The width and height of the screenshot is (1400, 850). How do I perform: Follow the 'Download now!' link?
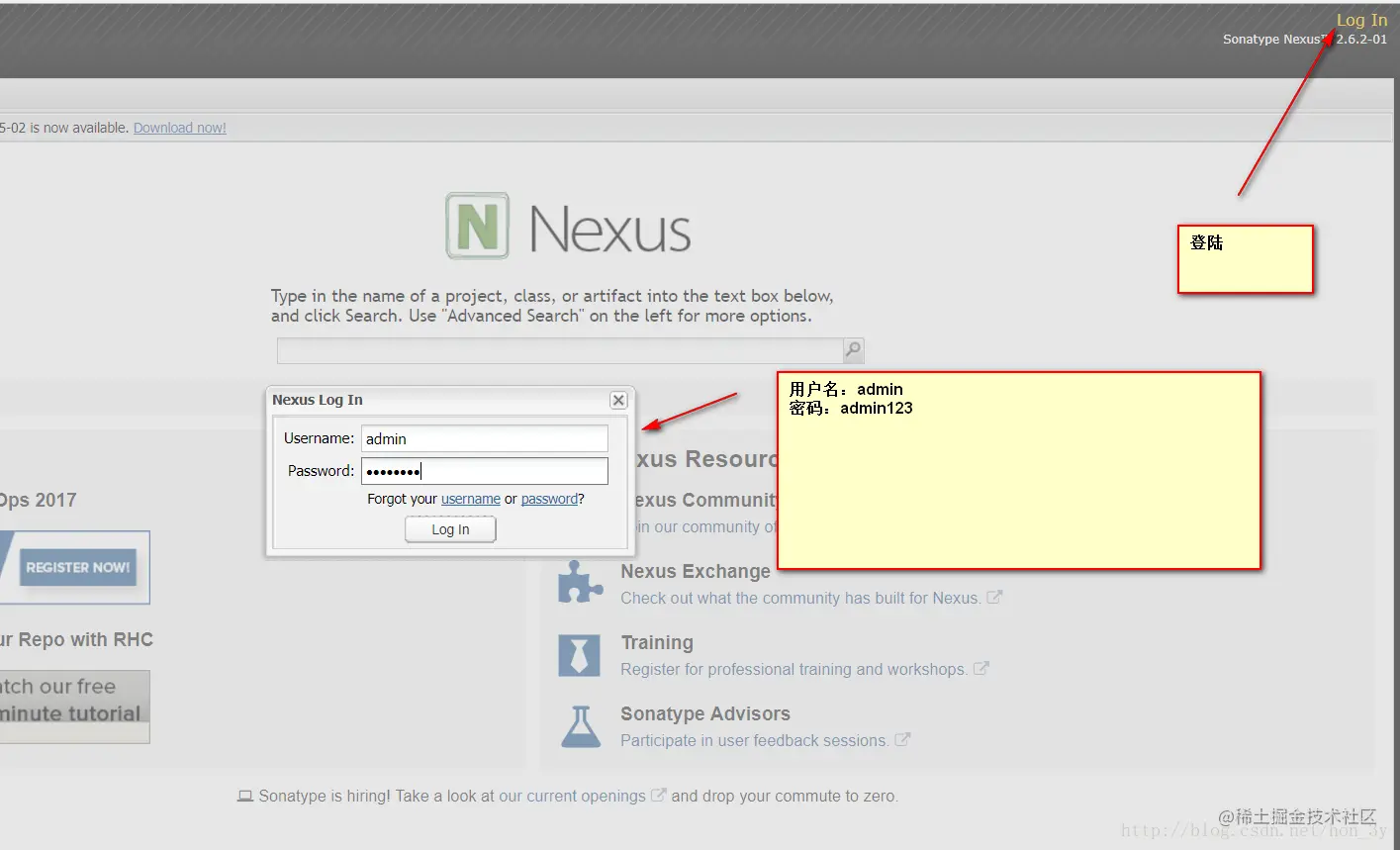click(180, 128)
